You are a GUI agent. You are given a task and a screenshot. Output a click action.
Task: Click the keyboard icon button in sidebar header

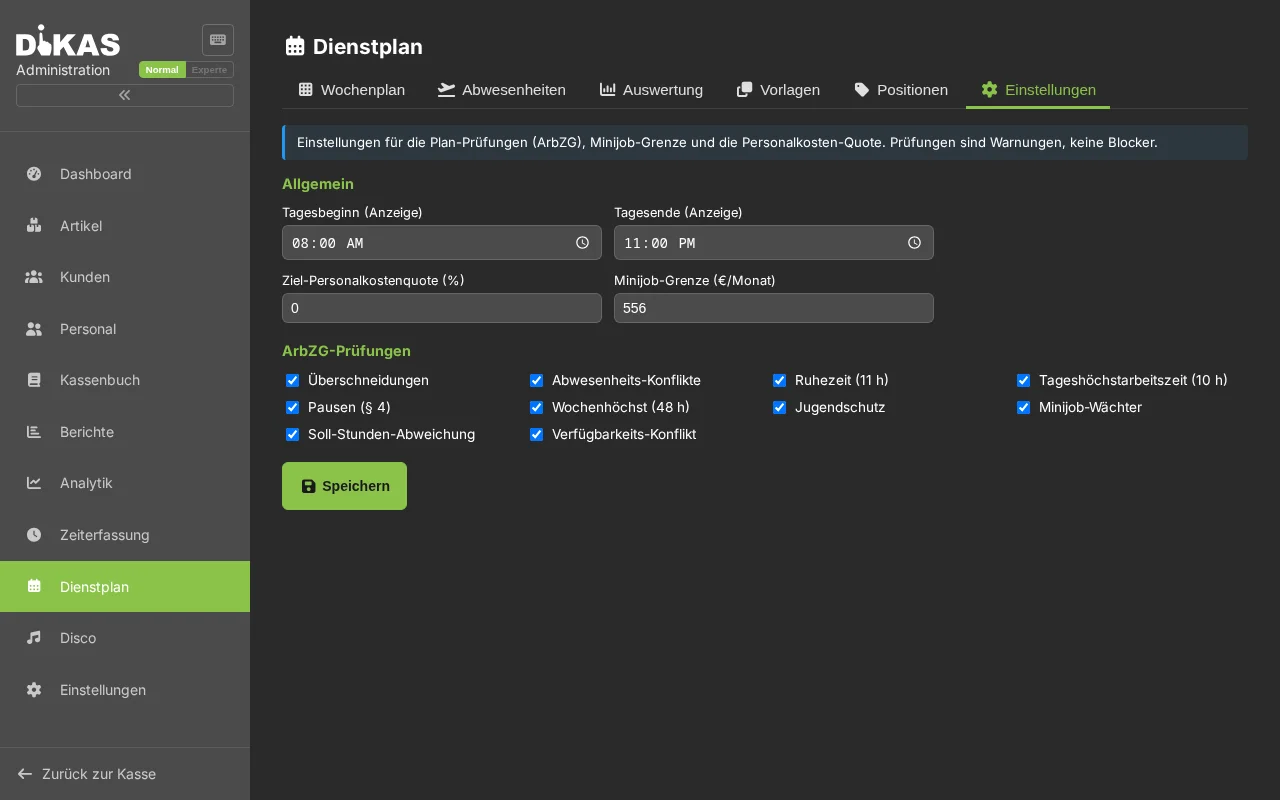tap(218, 40)
